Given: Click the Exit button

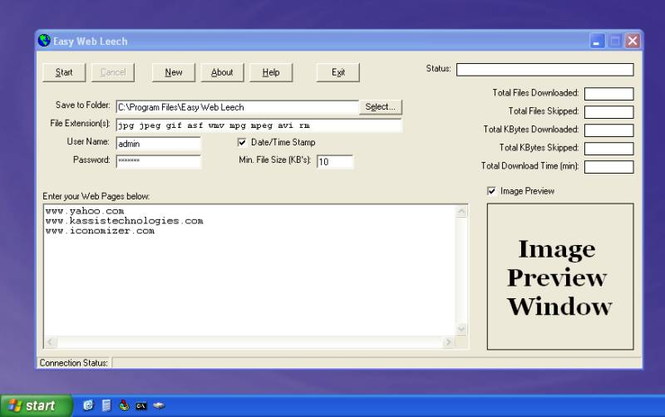Looking at the screenshot, I should click(338, 73).
